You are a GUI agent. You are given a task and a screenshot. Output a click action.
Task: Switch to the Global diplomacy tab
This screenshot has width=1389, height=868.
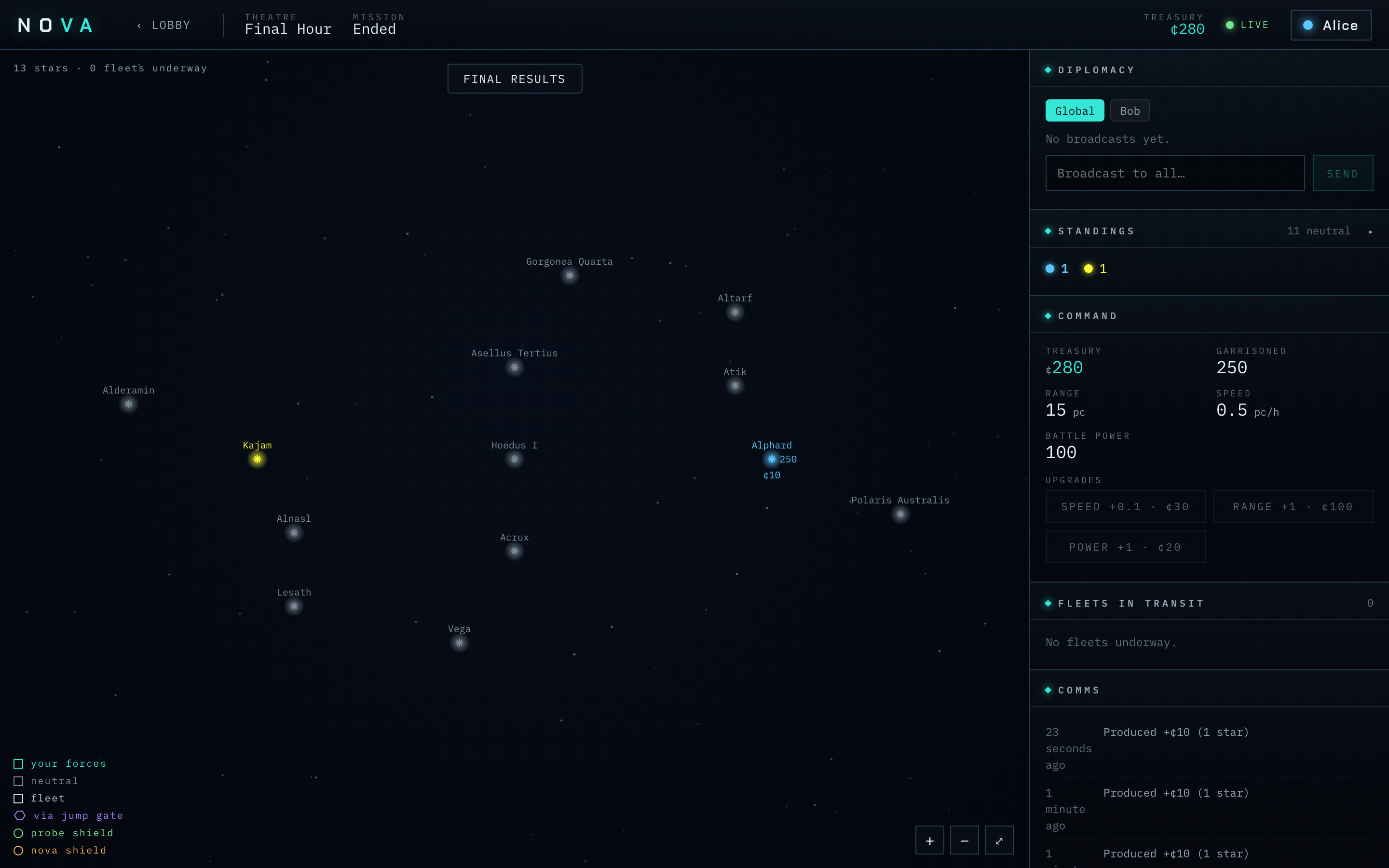pyautogui.click(x=1075, y=111)
